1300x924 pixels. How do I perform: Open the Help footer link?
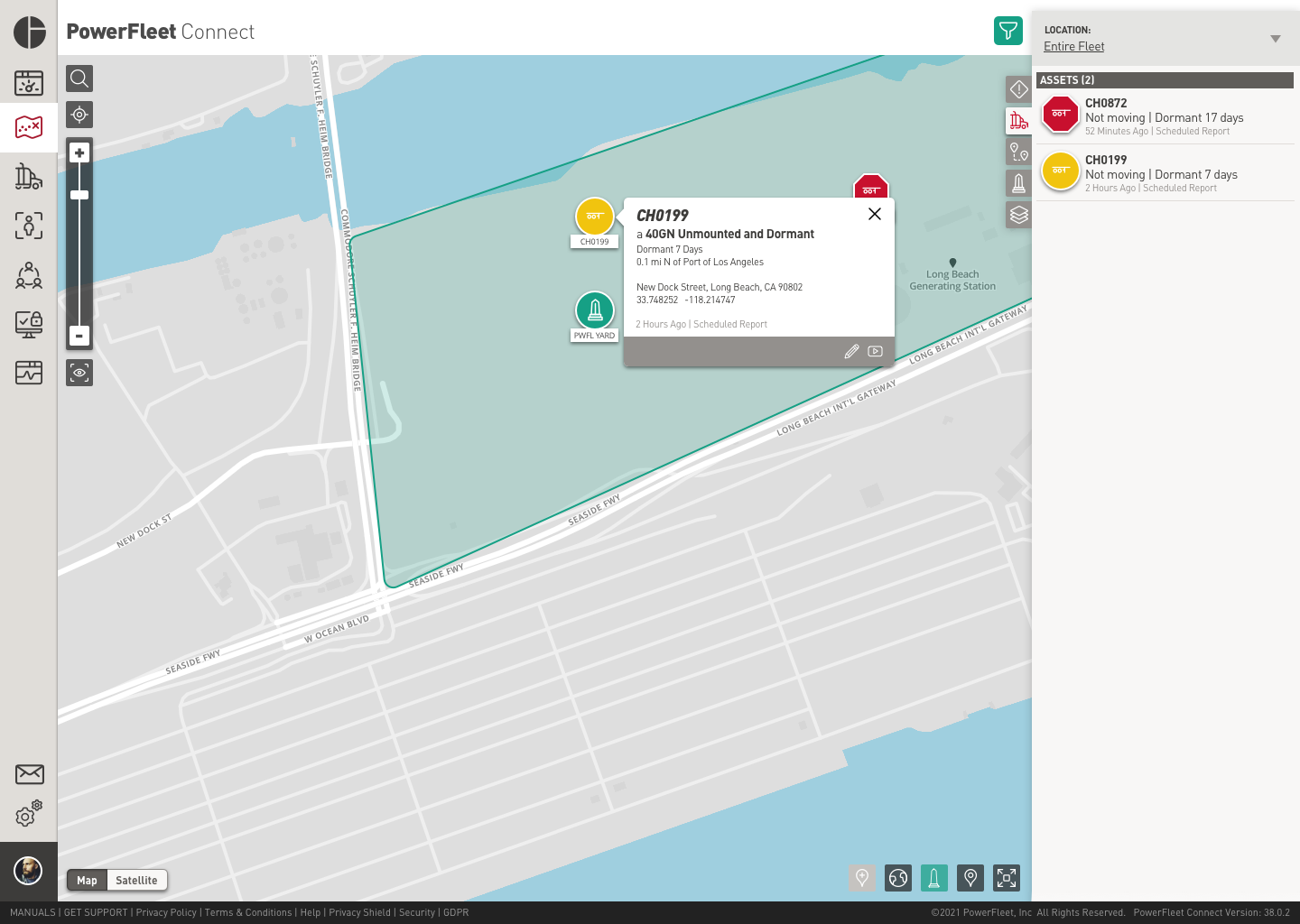click(311, 913)
